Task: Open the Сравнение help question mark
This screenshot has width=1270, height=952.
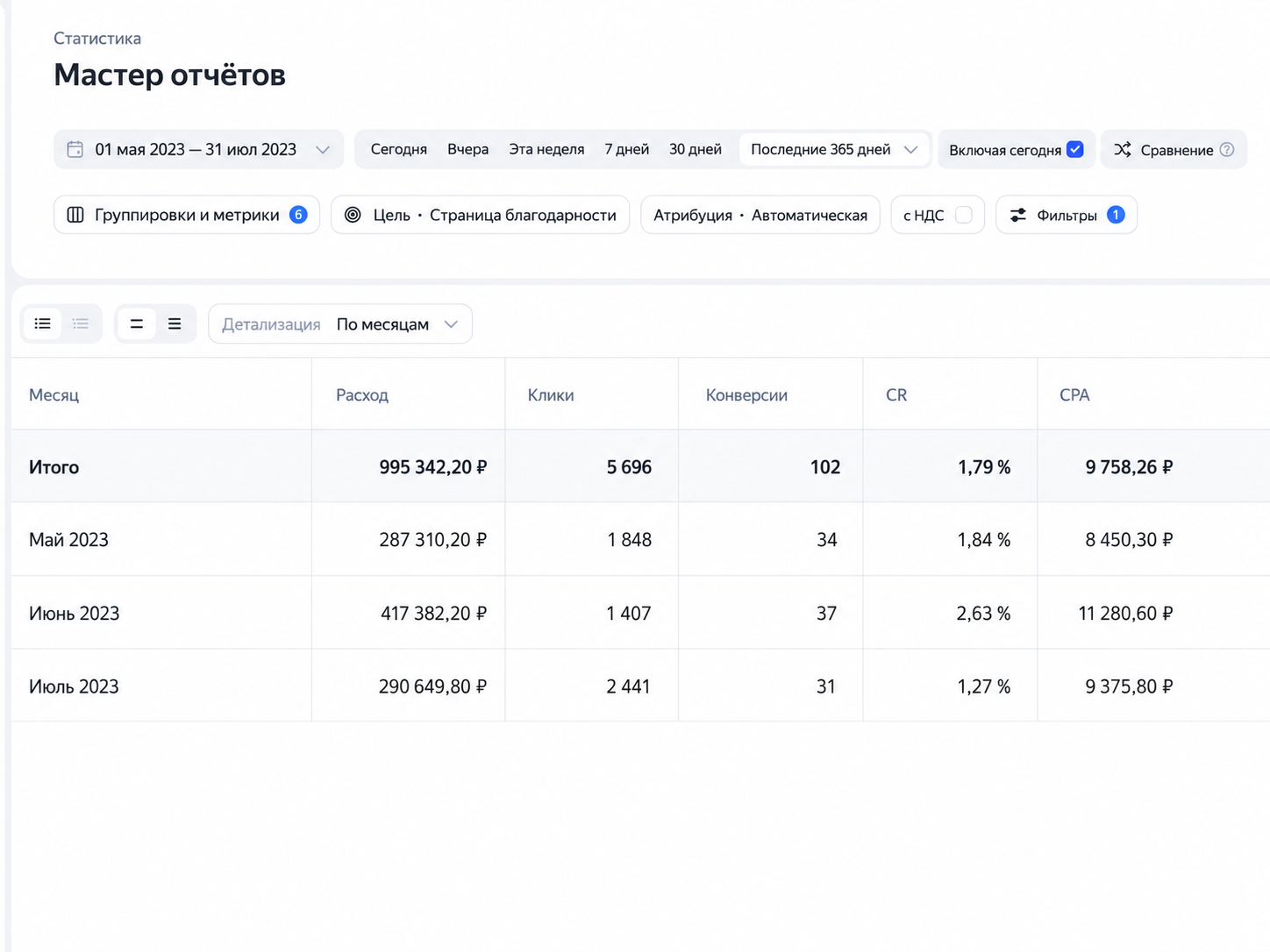Action: pos(1227,150)
